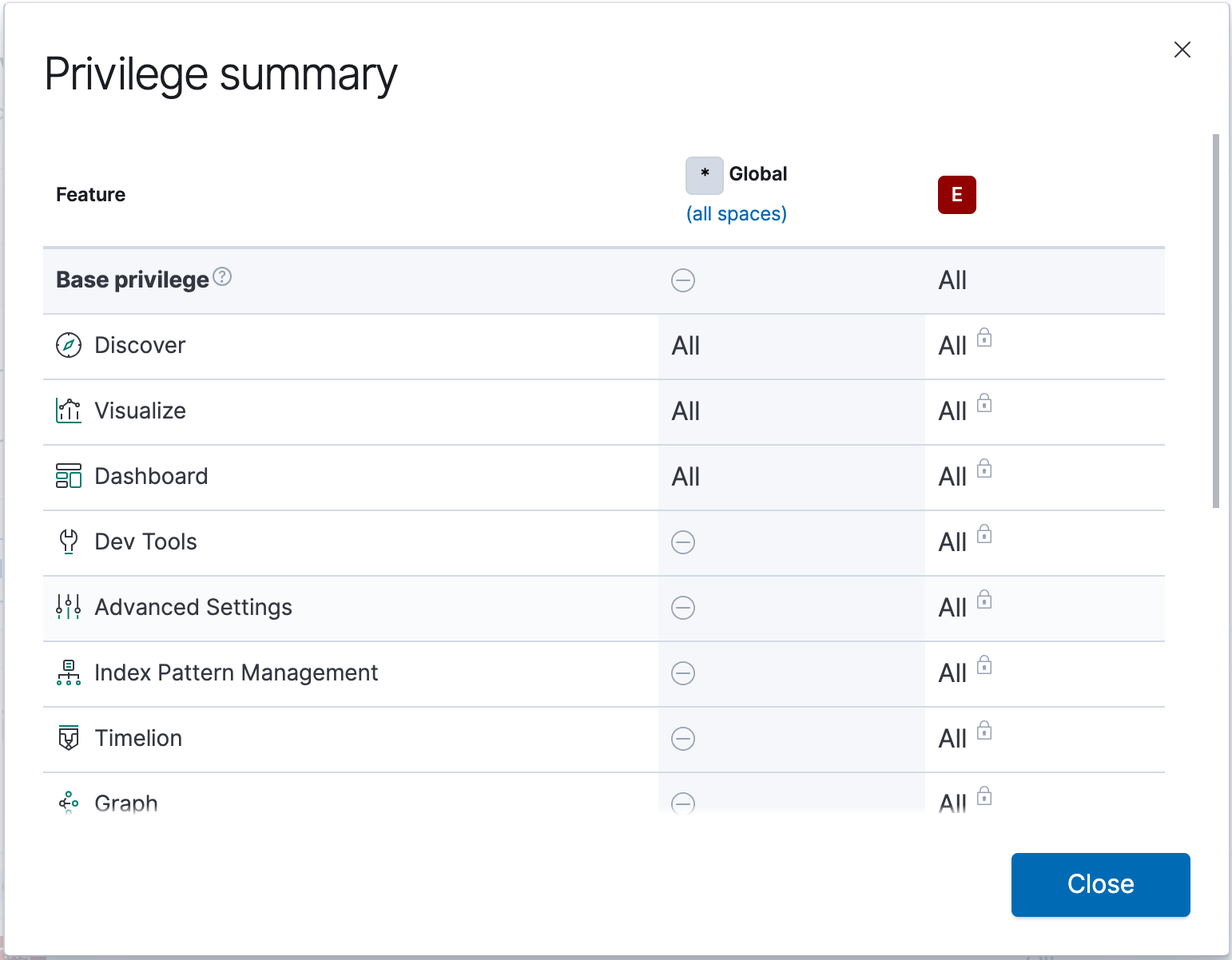Click the Visualize chart icon
Screen dimensions: 1232x960
pyautogui.click(x=69, y=411)
